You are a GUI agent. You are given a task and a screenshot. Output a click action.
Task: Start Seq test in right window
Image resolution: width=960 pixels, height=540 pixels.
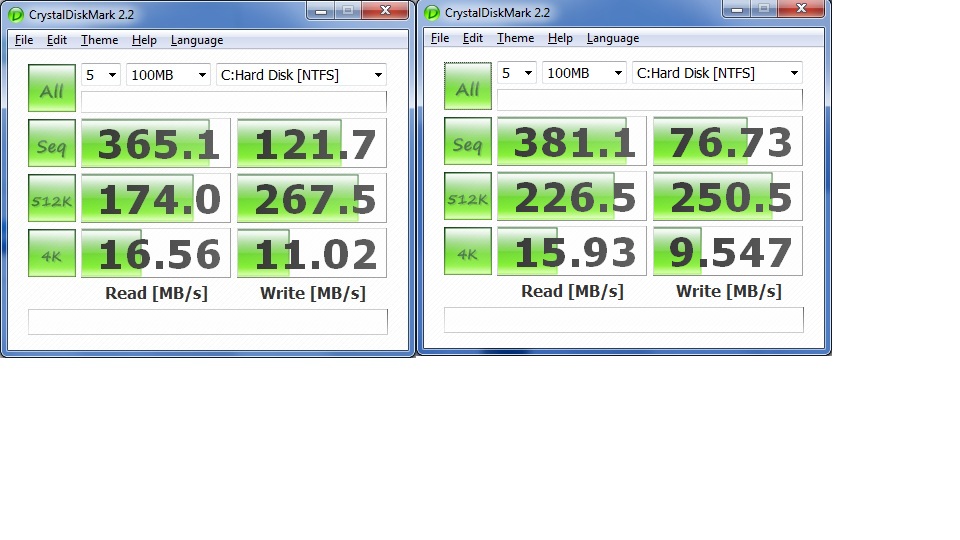[468, 141]
